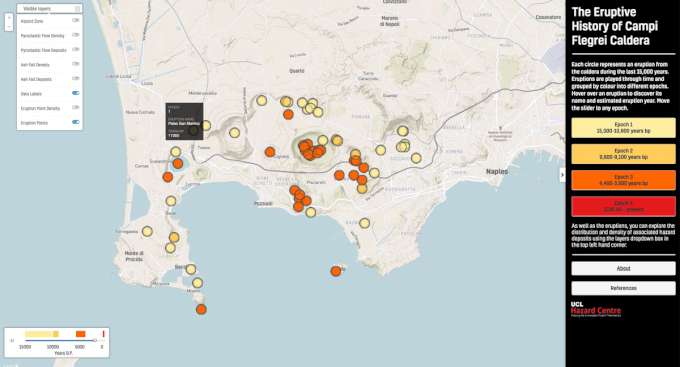Image resolution: width=680 pixels, height=367 pixels.
Task: Zoom out of the map
Action: coord(9,27)
